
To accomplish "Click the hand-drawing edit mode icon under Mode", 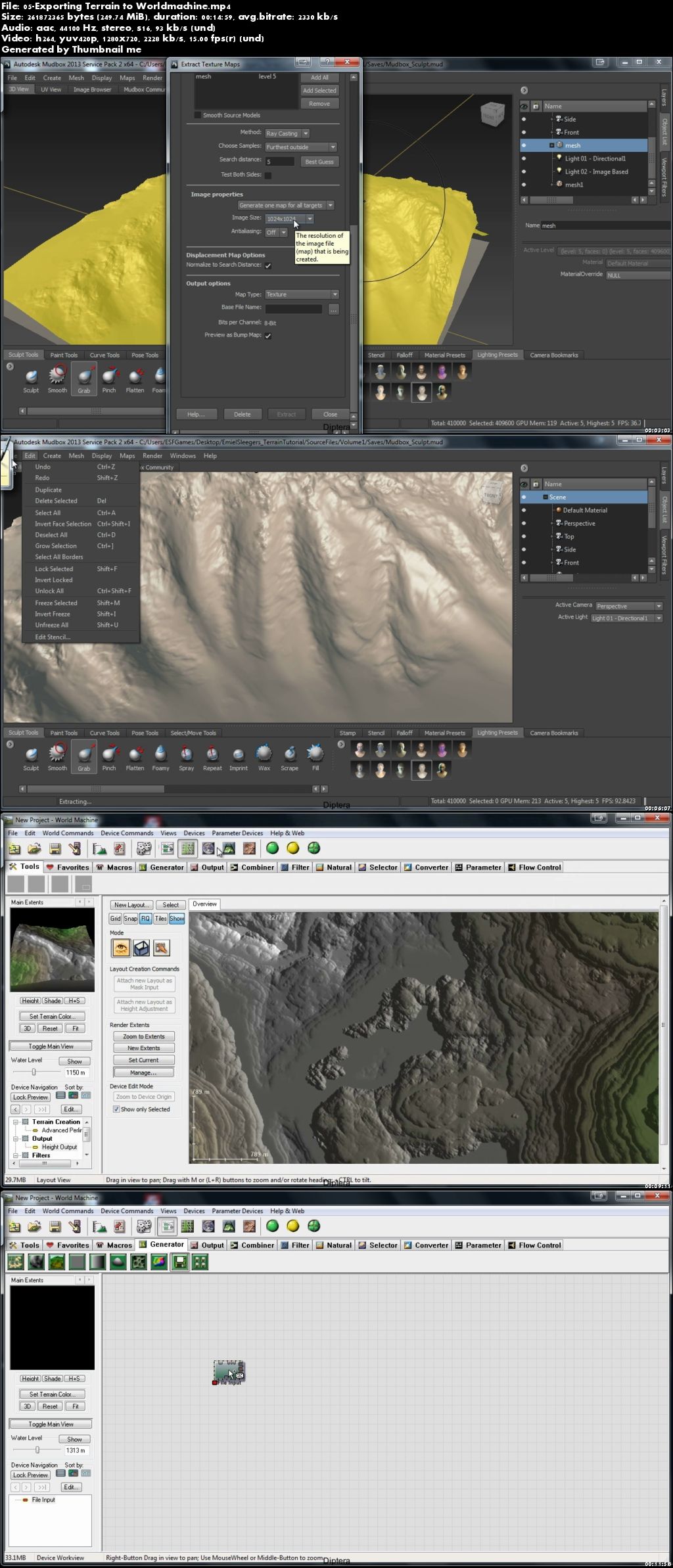I will click(161, 948).
